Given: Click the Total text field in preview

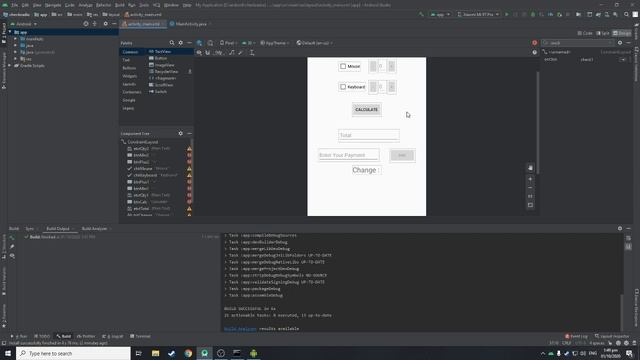Looking at the screenshot, I should pyautogui.click(x=369, y=135).
